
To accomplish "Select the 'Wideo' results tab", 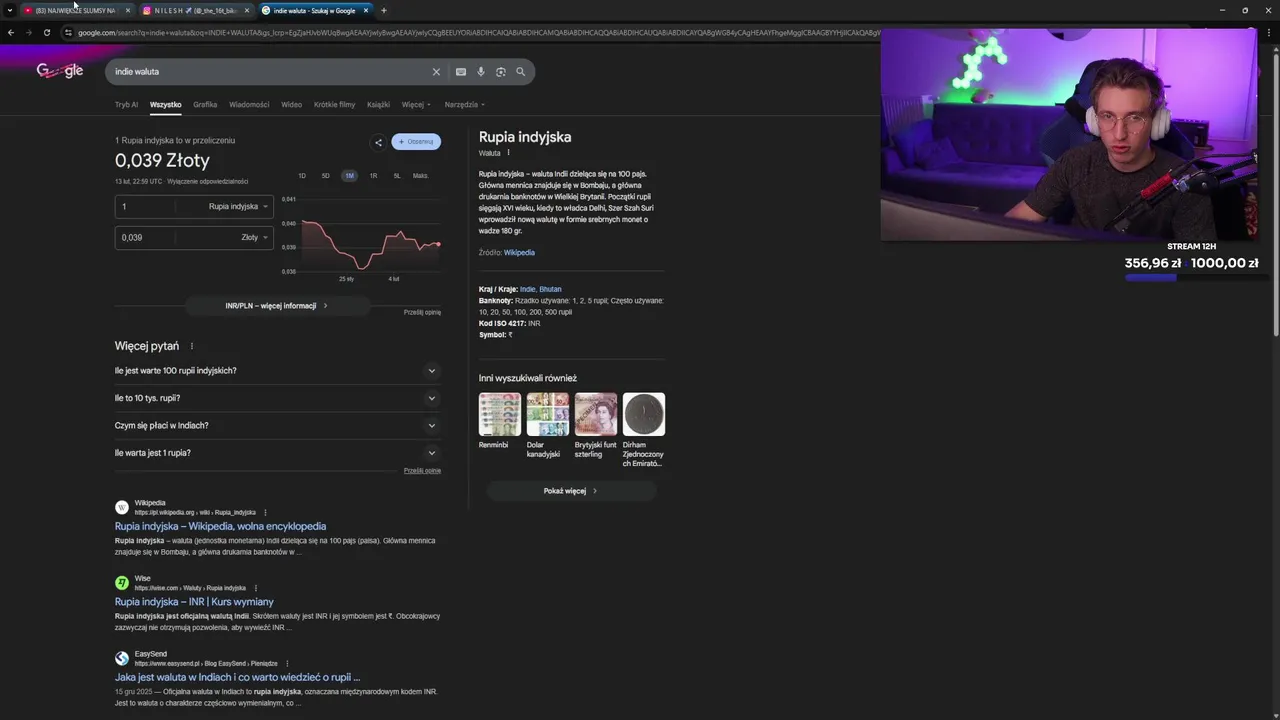I will point(291,104).
